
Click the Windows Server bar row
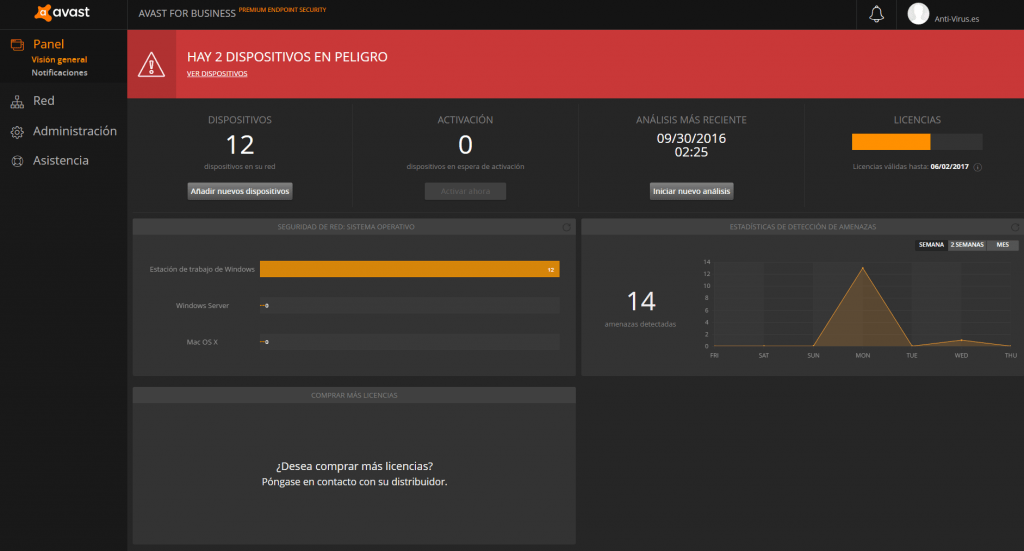pos(409,306)
